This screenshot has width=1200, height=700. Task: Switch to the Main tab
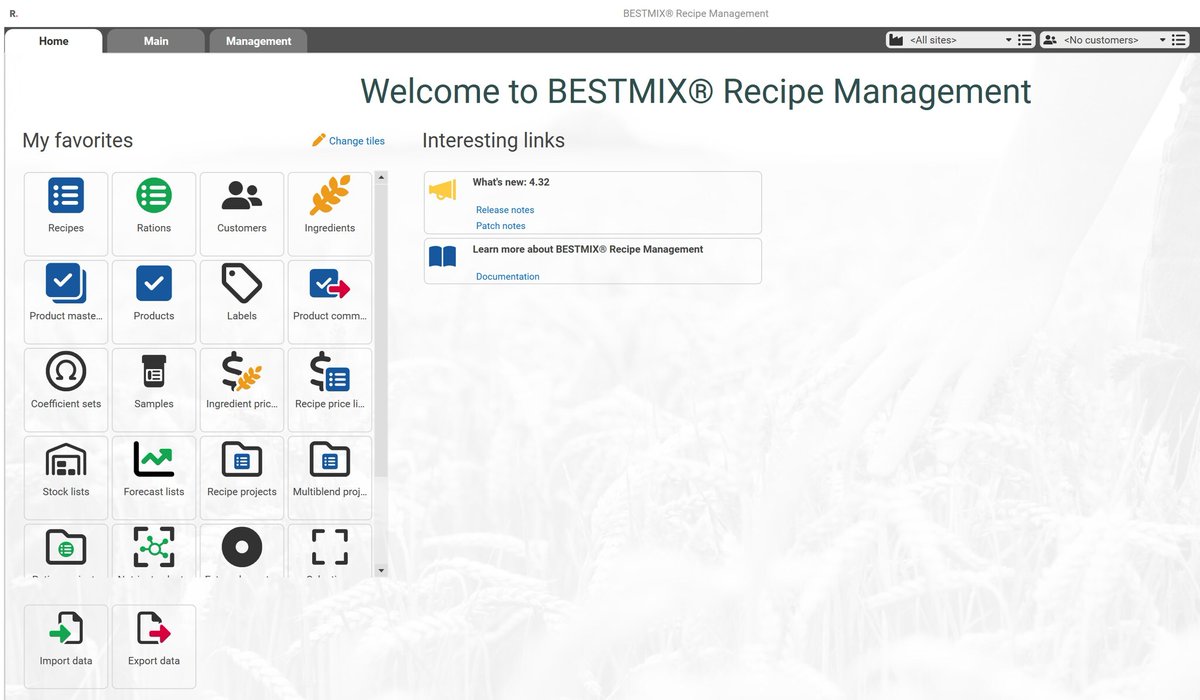pyautogui.click(x=156, y=41)
